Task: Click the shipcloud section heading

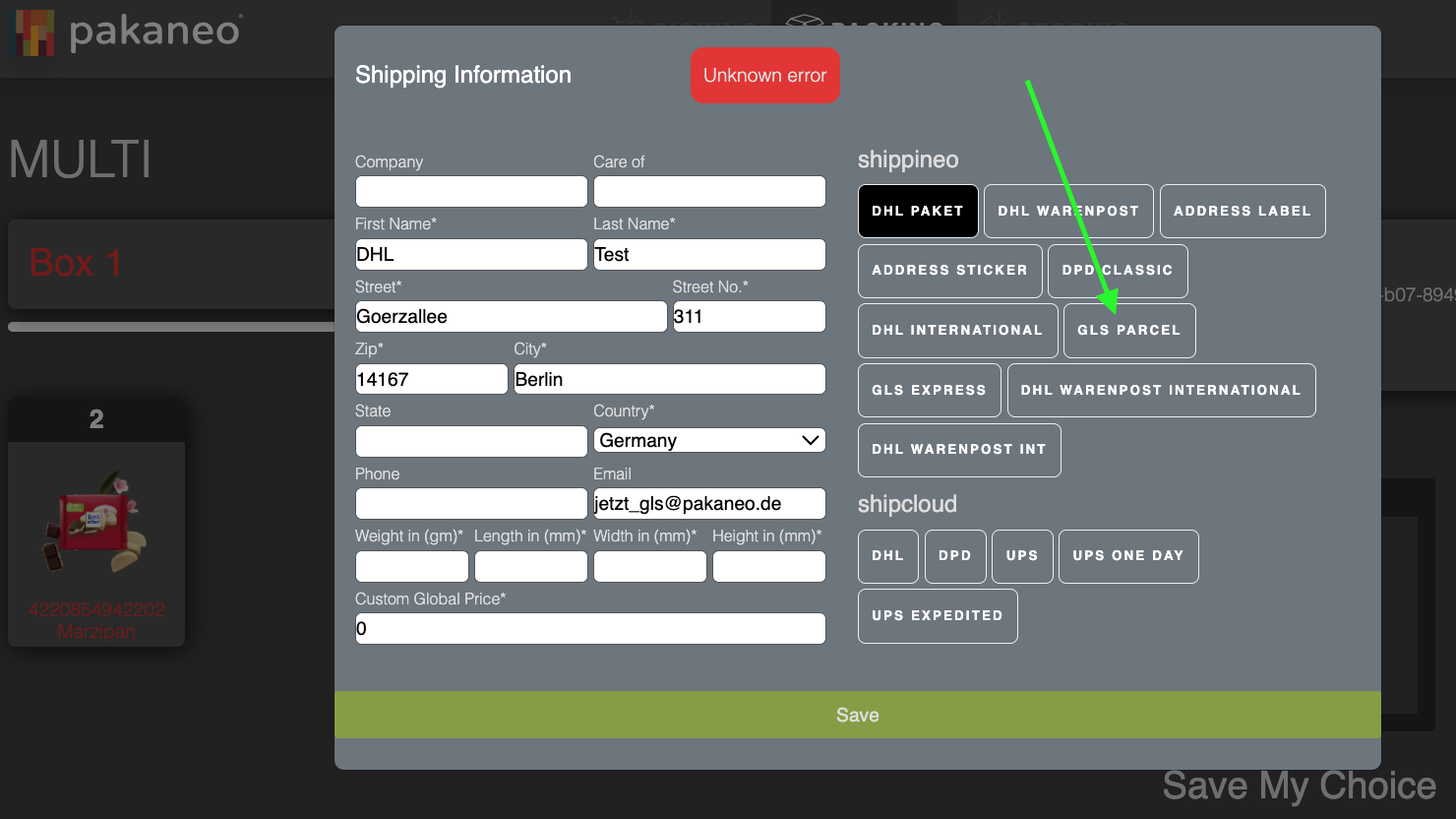Action: point(907,504)
